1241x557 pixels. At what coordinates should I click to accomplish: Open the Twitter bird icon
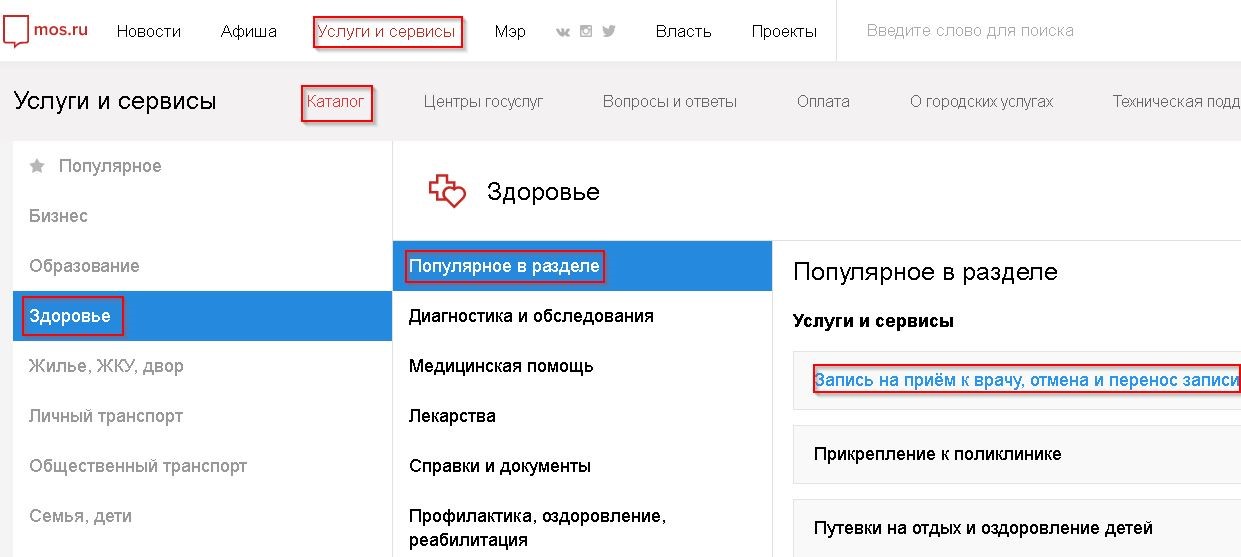coord(608,31)
